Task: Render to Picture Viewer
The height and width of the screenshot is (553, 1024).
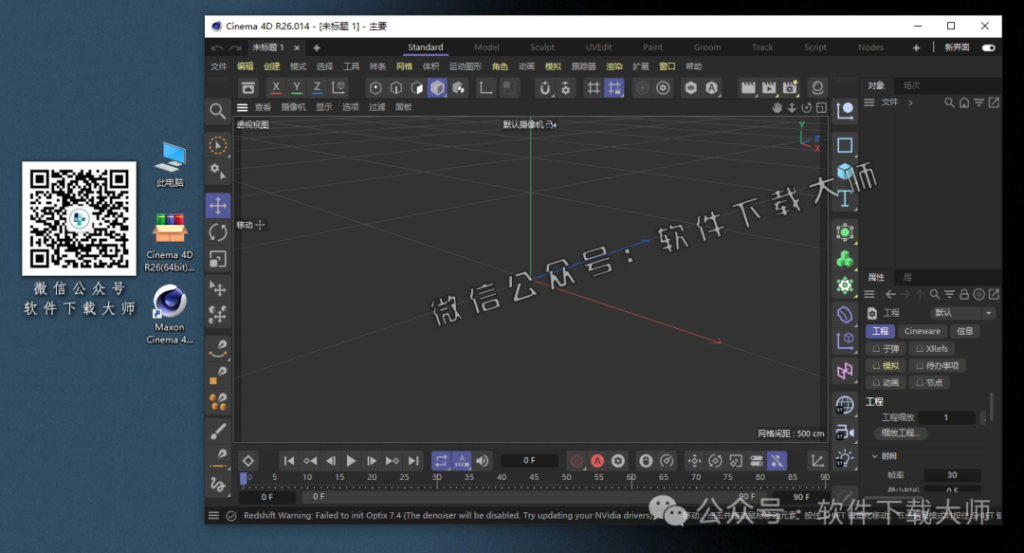Action: point(769,87)
